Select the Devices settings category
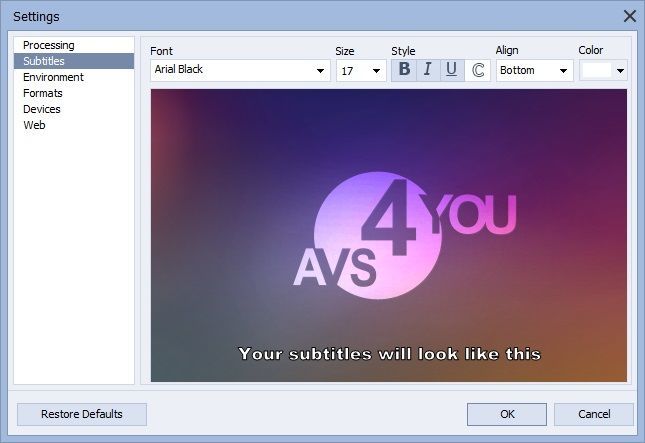Image resolution: width=645 pixels, height=443 pixels. pos(74,109)
